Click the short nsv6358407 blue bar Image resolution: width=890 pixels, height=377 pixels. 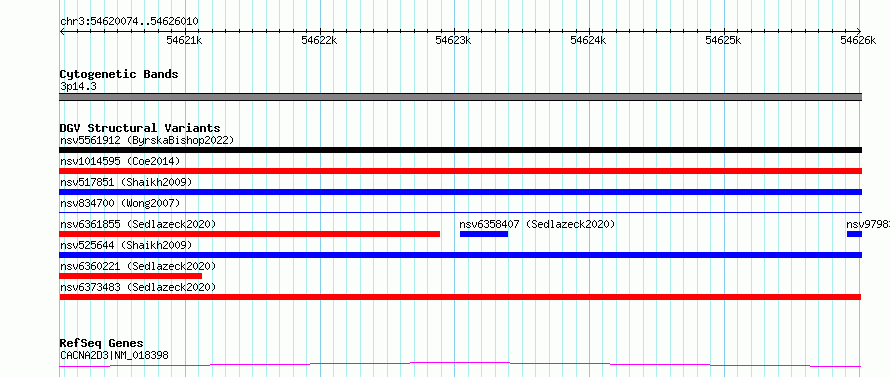pos(484,234)
